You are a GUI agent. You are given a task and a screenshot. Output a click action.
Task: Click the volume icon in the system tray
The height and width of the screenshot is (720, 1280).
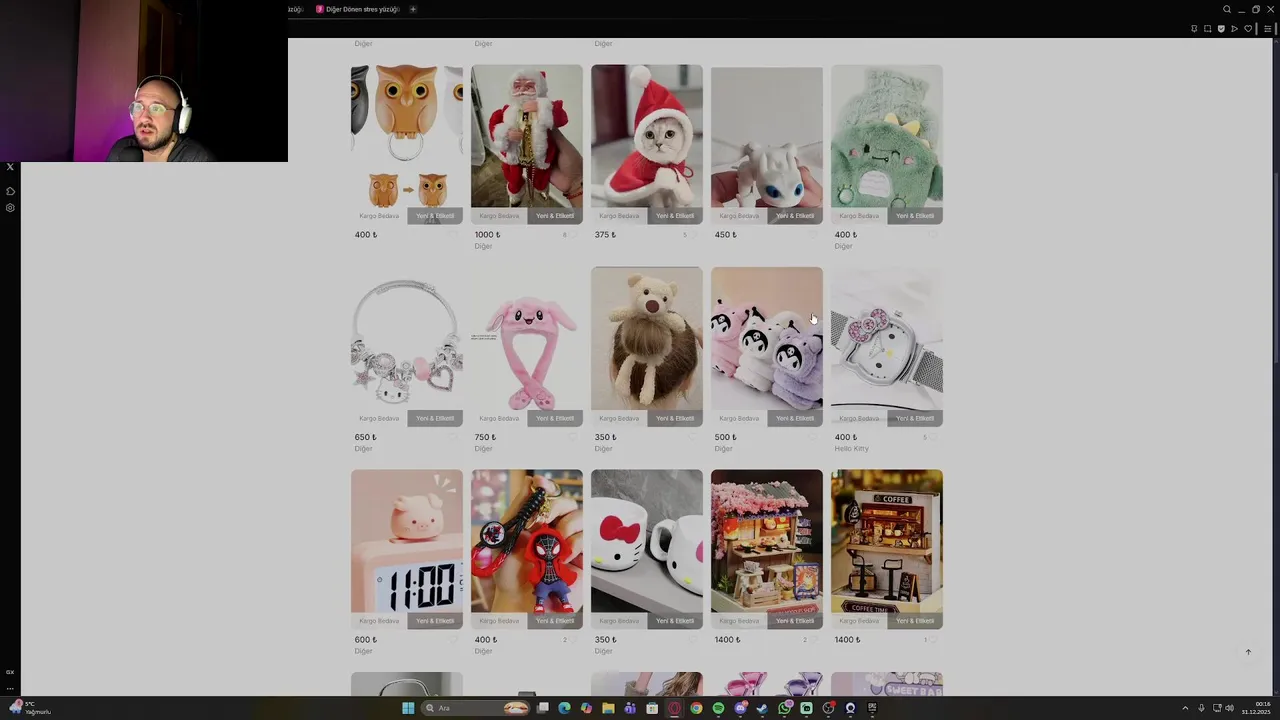point(1229,708)
